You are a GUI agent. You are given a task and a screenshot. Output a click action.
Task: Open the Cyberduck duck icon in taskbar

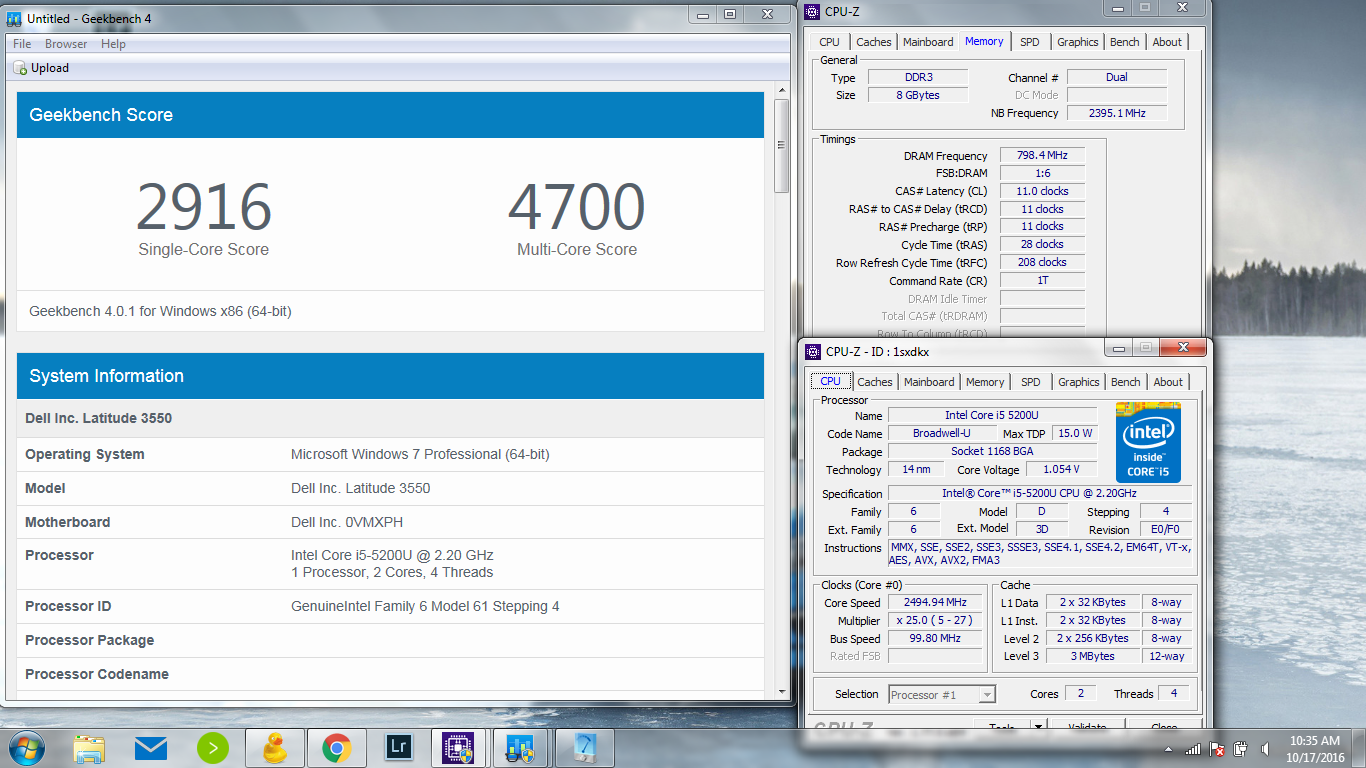click(274, 748)
